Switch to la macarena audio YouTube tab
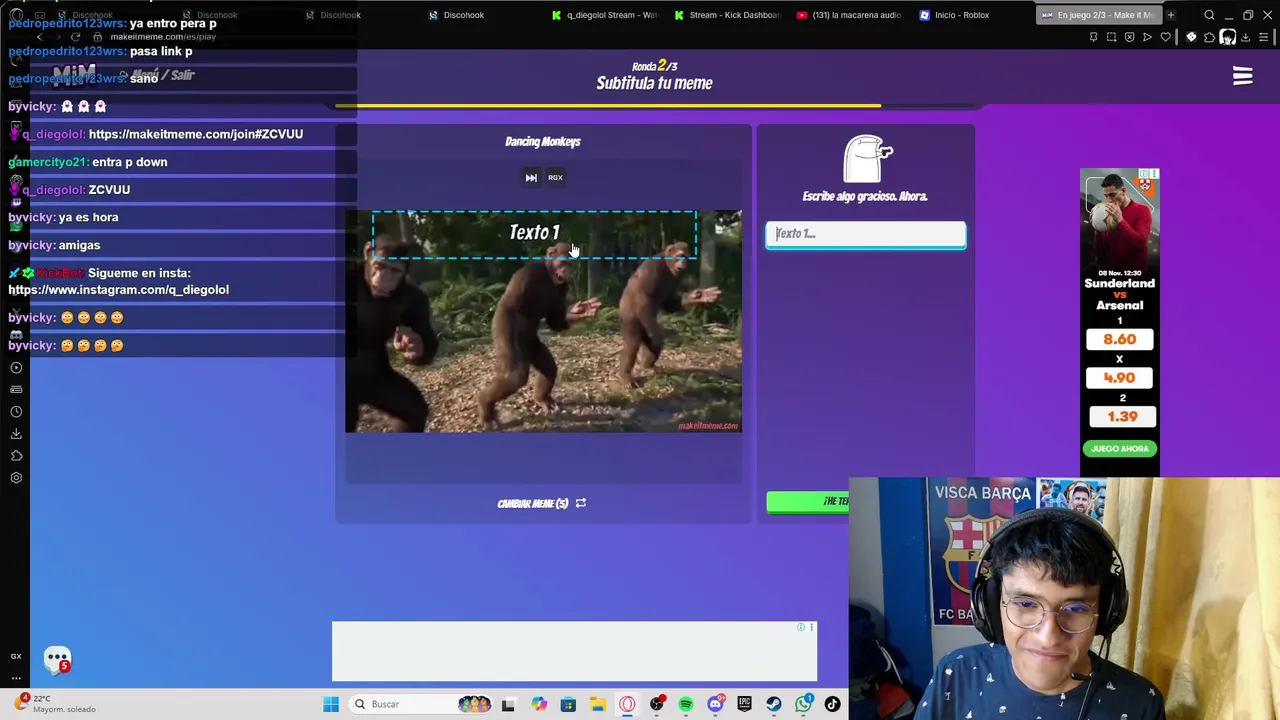 tap(851, 15)
